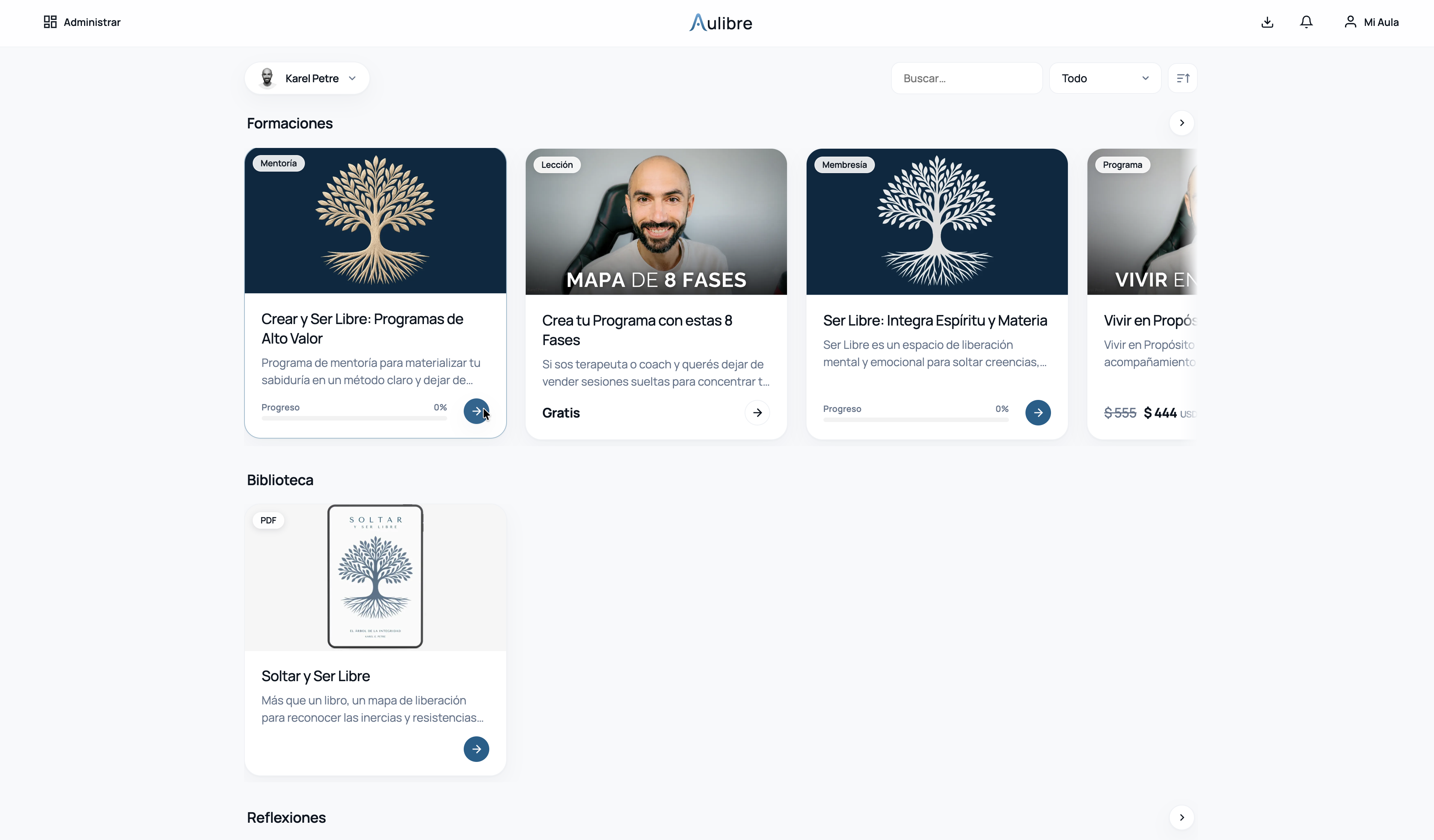Click the $444 discounted price
This screenshot has height=840, width=1434.
click(x=1160, y=413)
